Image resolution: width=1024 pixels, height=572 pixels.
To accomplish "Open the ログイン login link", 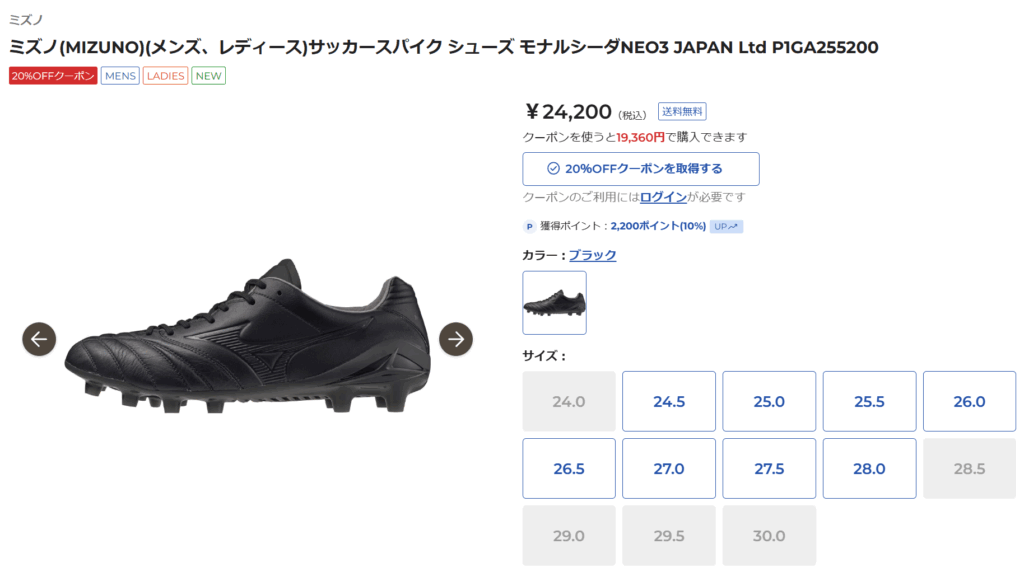I will click(x=663, y=197).
